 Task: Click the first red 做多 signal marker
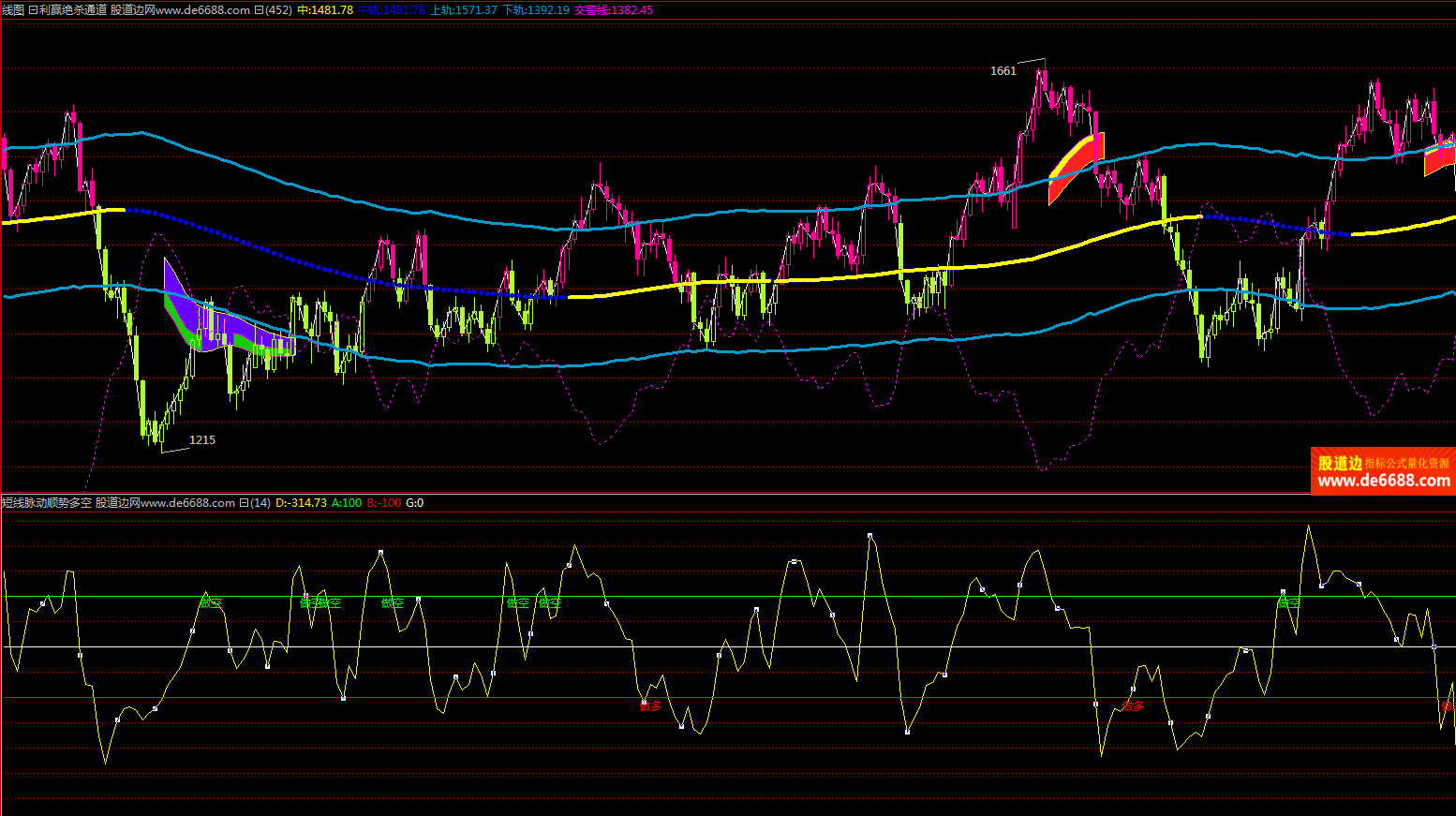650,705
